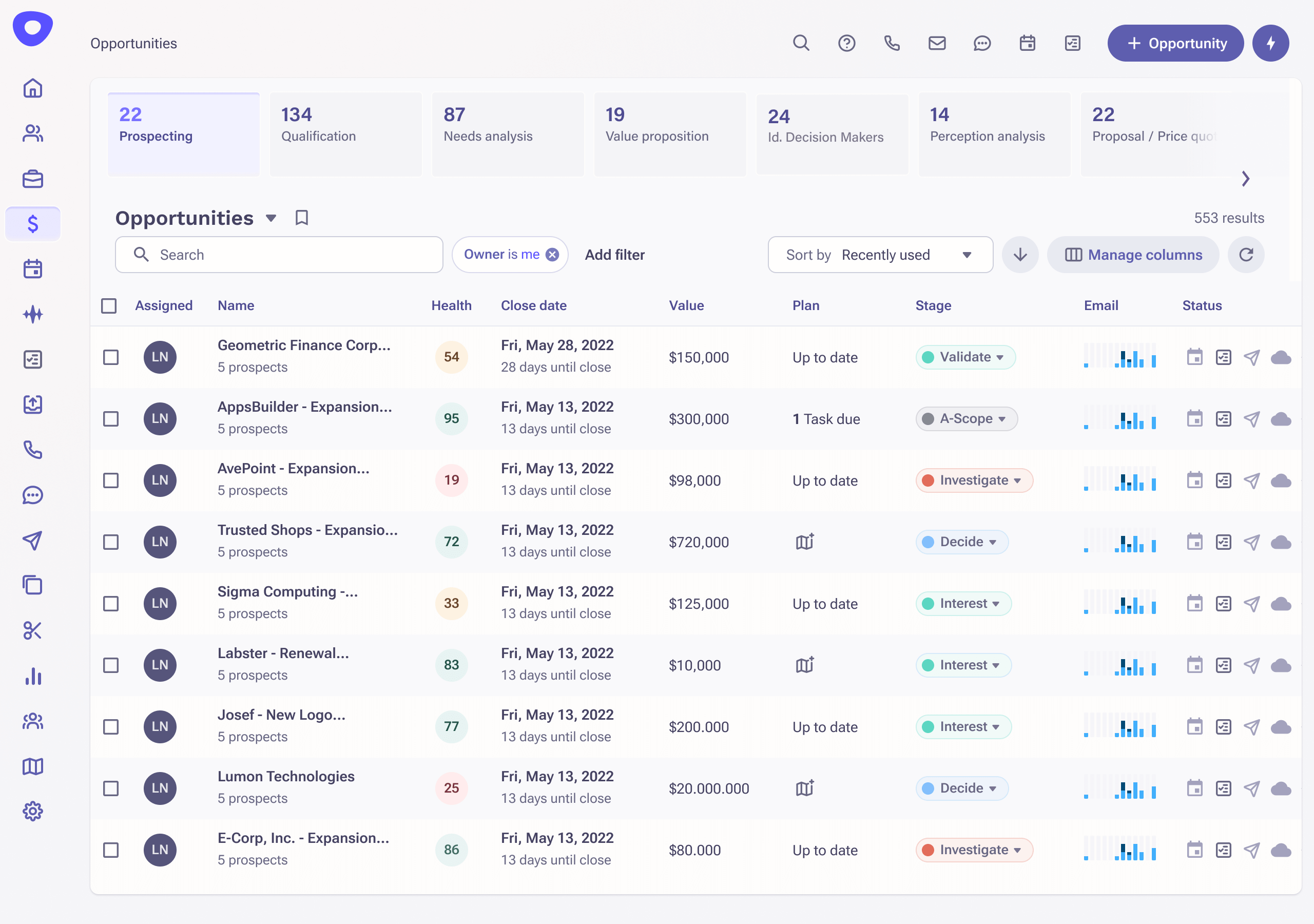Select the dollar Opportunities icon in the sidebar

click(x=33, y=223)
